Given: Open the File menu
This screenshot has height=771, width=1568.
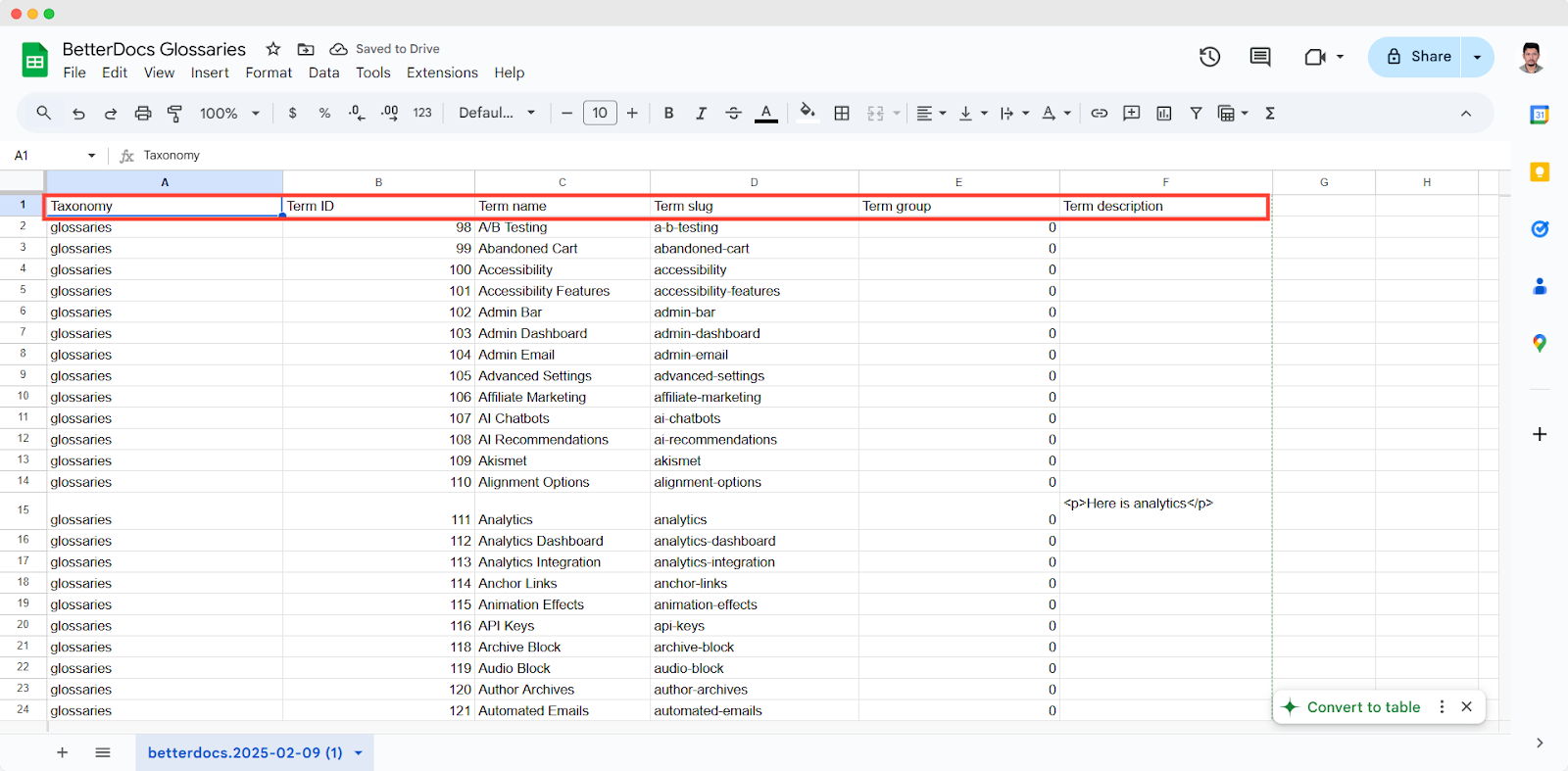Looking at the screenshot, I should click(x=74, y=72).
